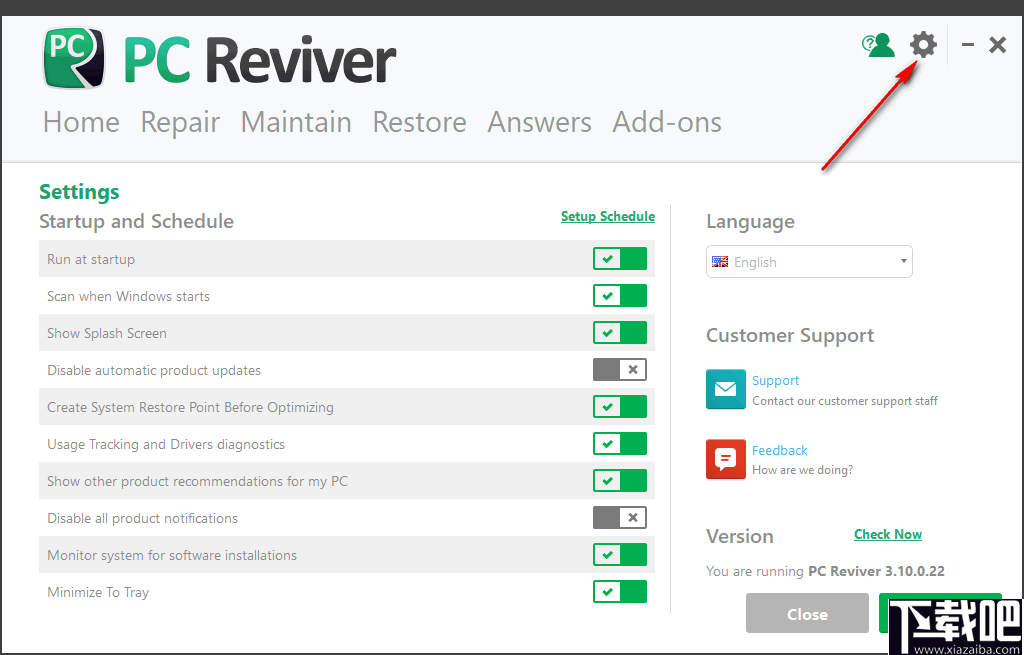Image resolution: width=1024 pixels, height=655 pixels.
Task: Click the flag icon beside English
Action: click(720, 261)
